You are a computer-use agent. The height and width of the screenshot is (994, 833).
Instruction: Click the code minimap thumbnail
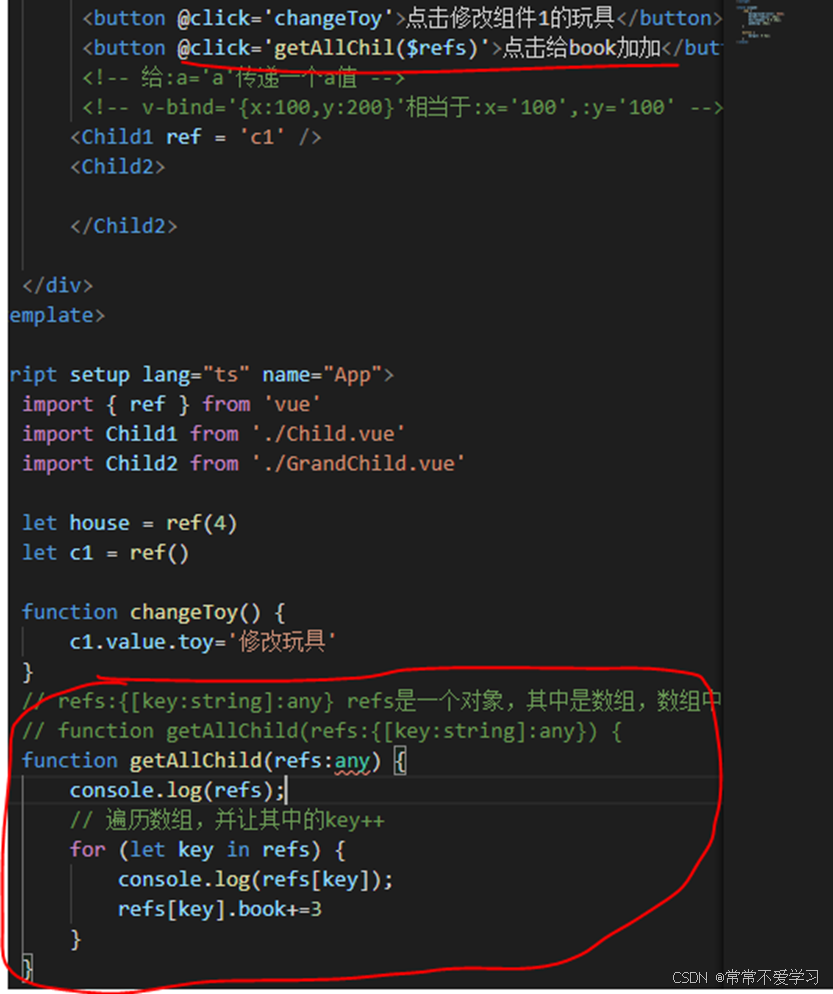coord(759,23)
